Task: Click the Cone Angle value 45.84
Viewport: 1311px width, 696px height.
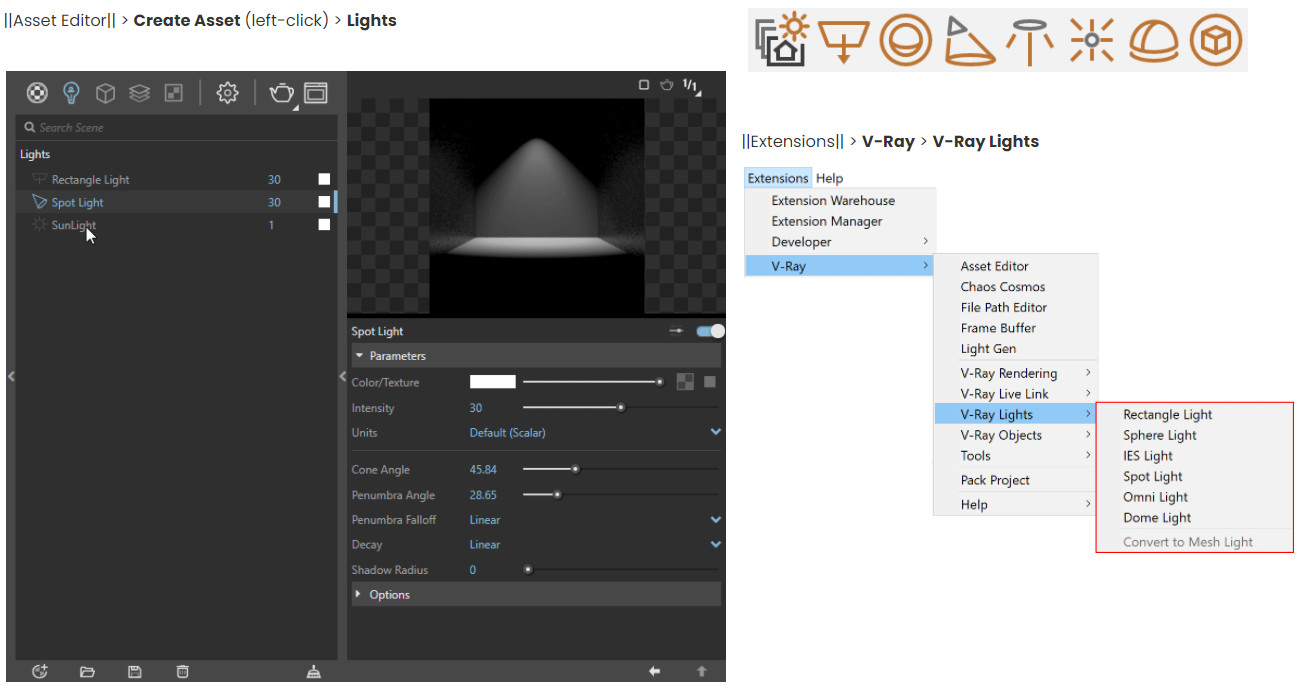Action: click(483, 470)
